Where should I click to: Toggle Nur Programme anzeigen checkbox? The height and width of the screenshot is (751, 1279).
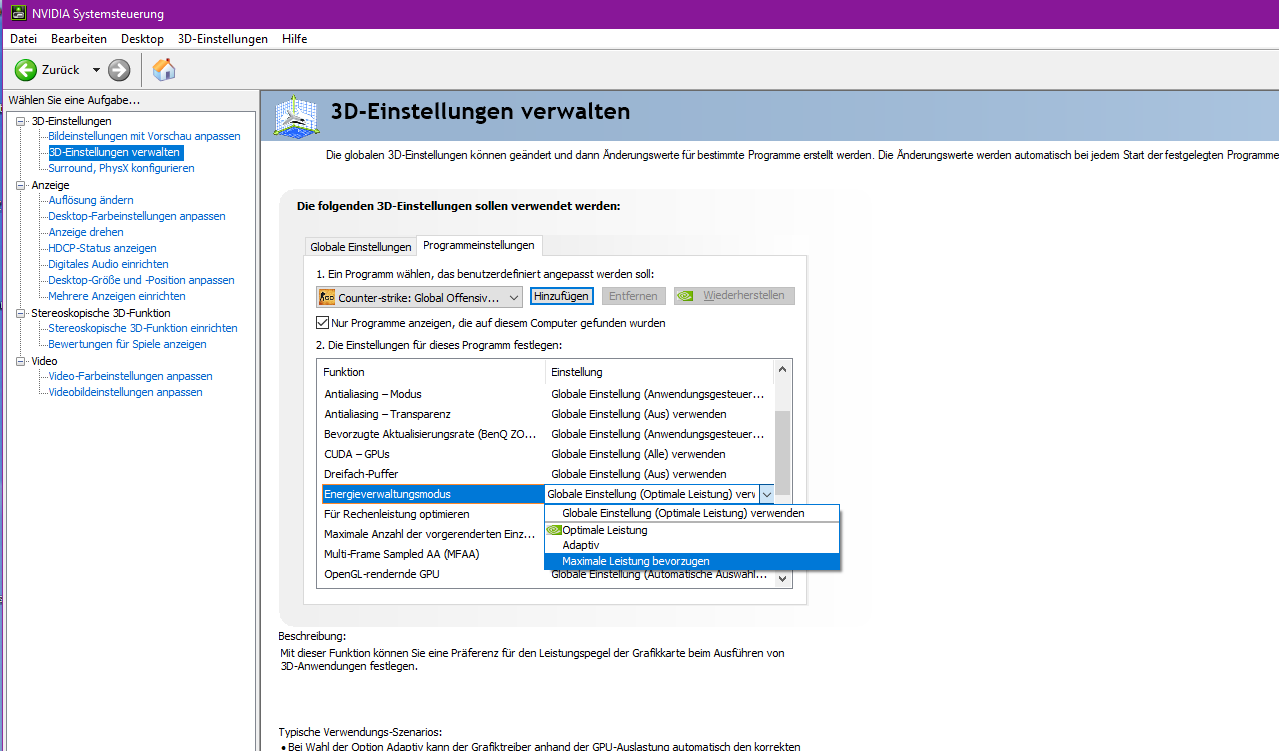(x=322, y=323)
